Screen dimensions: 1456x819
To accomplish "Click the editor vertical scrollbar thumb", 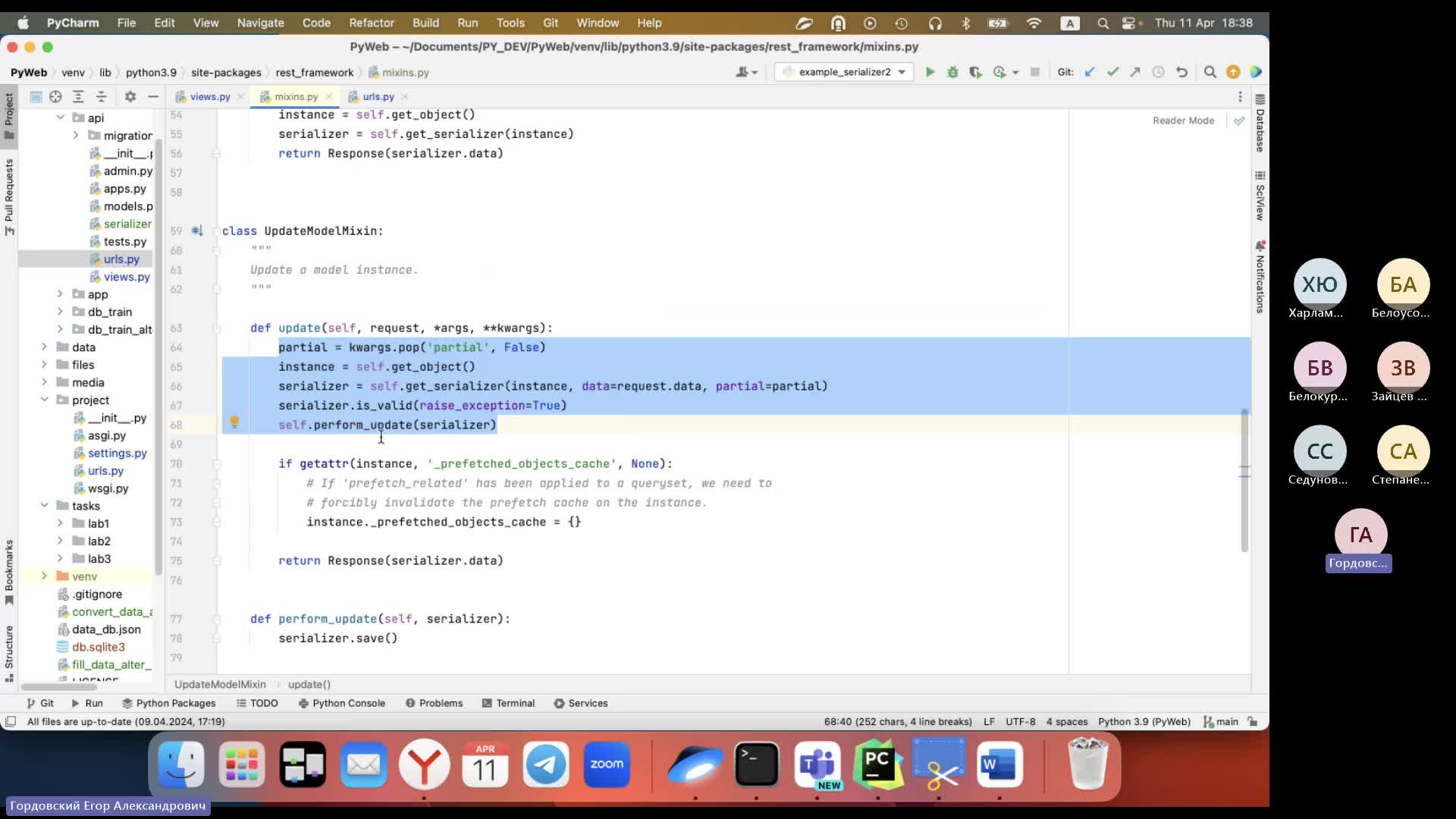I will (x=1244, y=479).
